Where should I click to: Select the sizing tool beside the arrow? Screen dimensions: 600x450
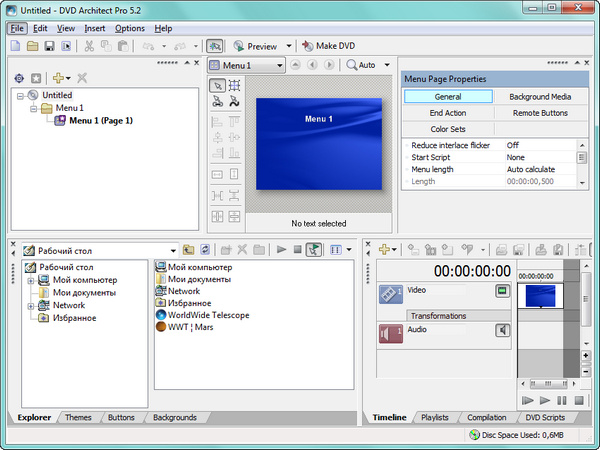point(233,85)
